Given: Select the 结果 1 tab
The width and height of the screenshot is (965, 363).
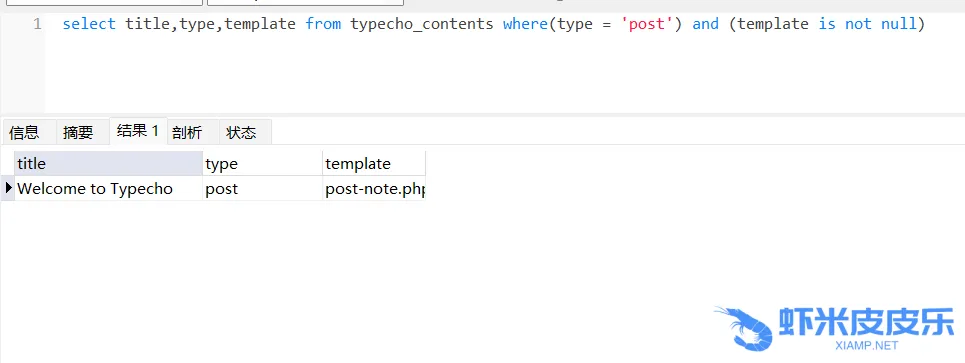Looking at the screenshot, I should [138, 131].
